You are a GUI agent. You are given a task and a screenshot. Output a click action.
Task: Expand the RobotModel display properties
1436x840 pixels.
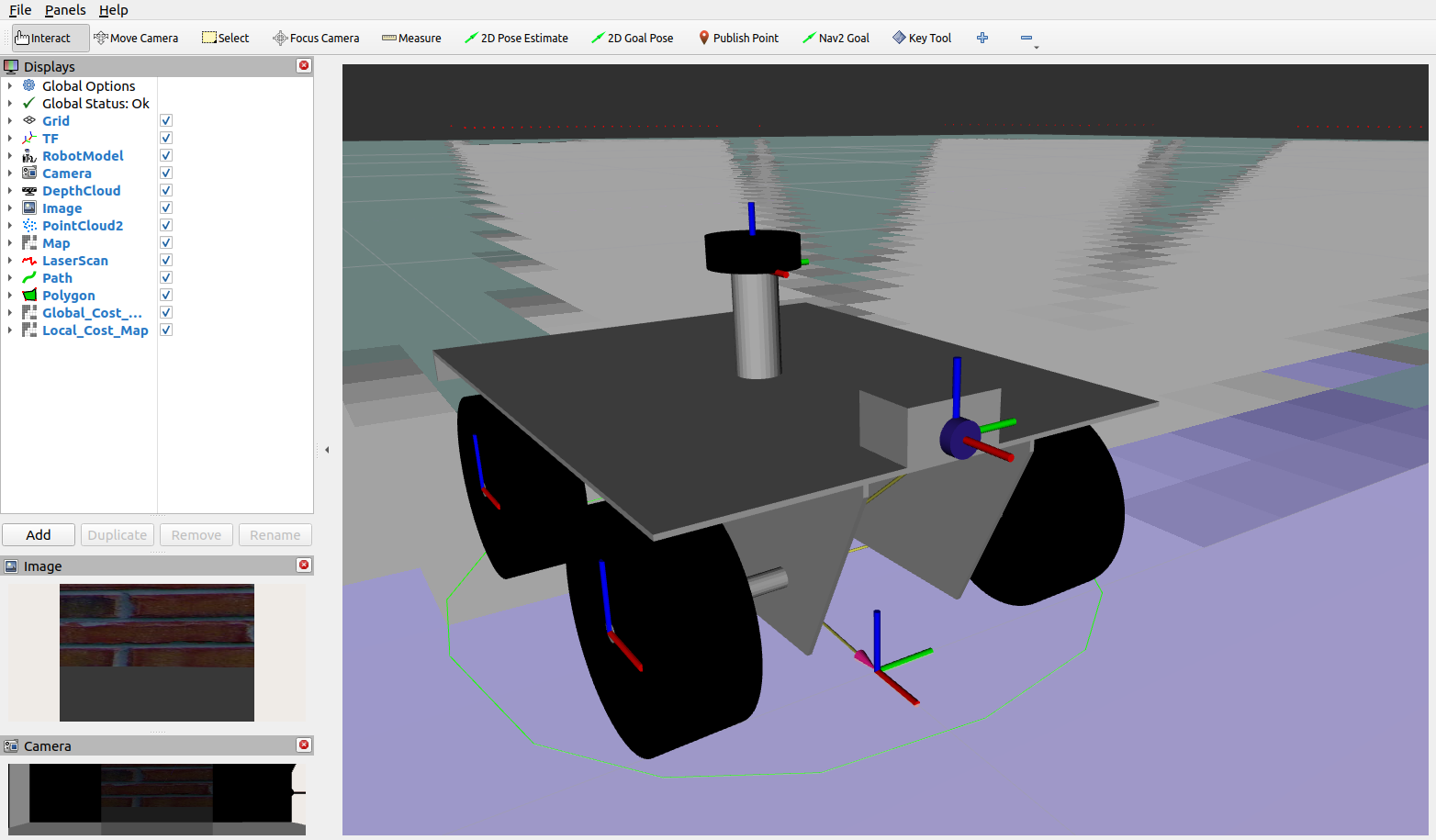click(9, 155)
